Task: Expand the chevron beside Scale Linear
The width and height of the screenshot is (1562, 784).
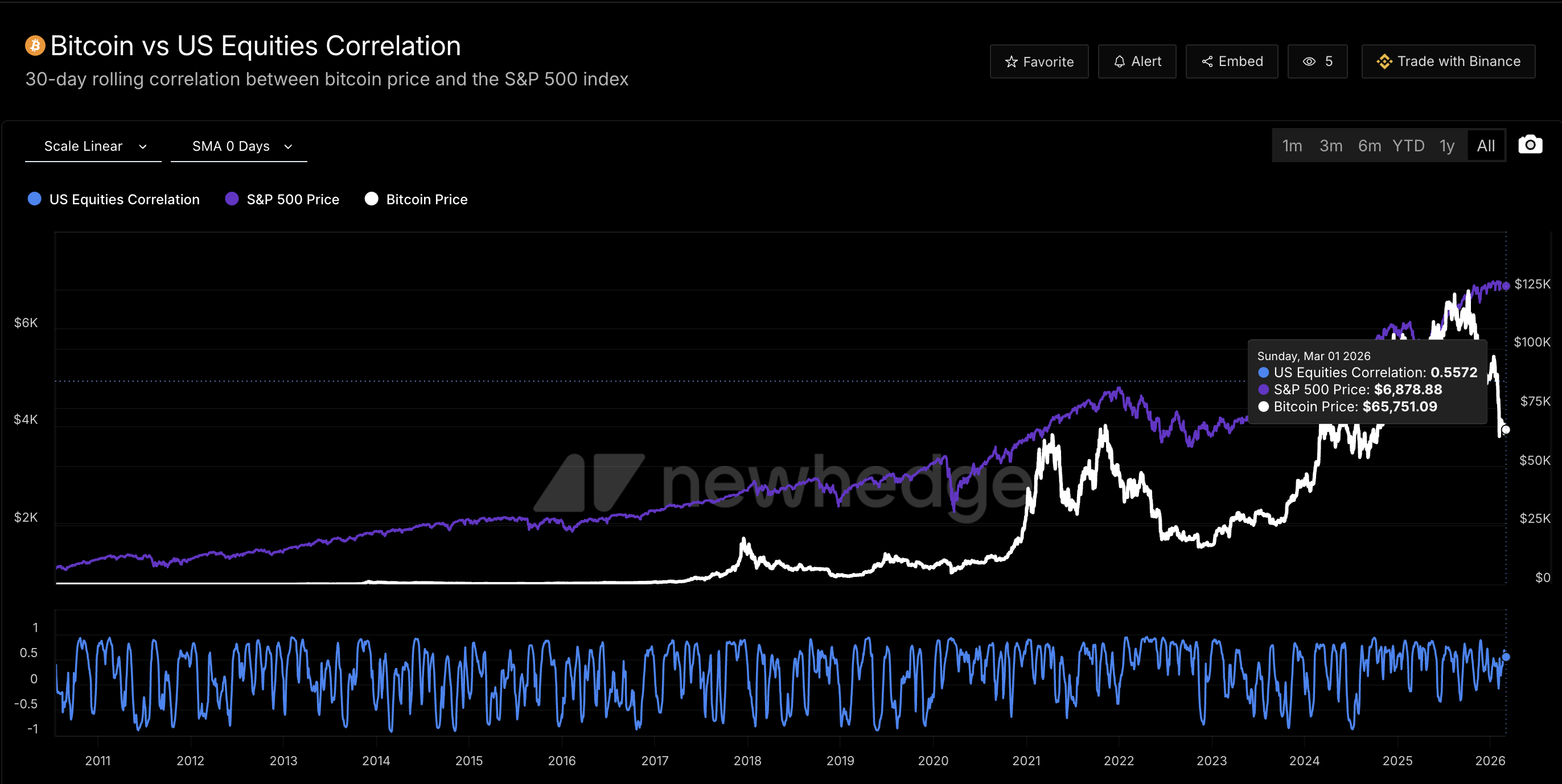Action: tap(143, 147)
